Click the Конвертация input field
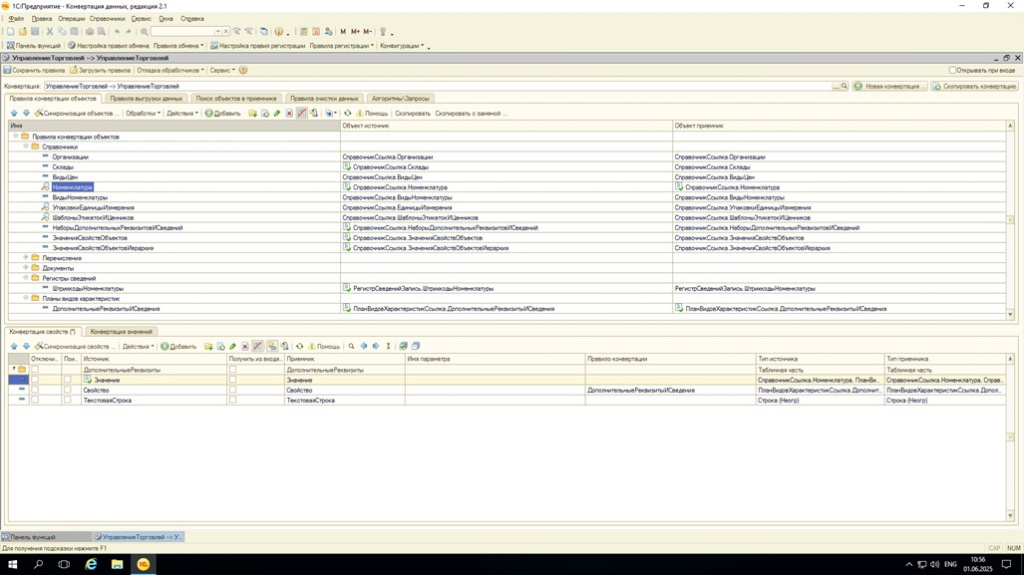This screenshot has height=575, width=1024. point(438,86)
